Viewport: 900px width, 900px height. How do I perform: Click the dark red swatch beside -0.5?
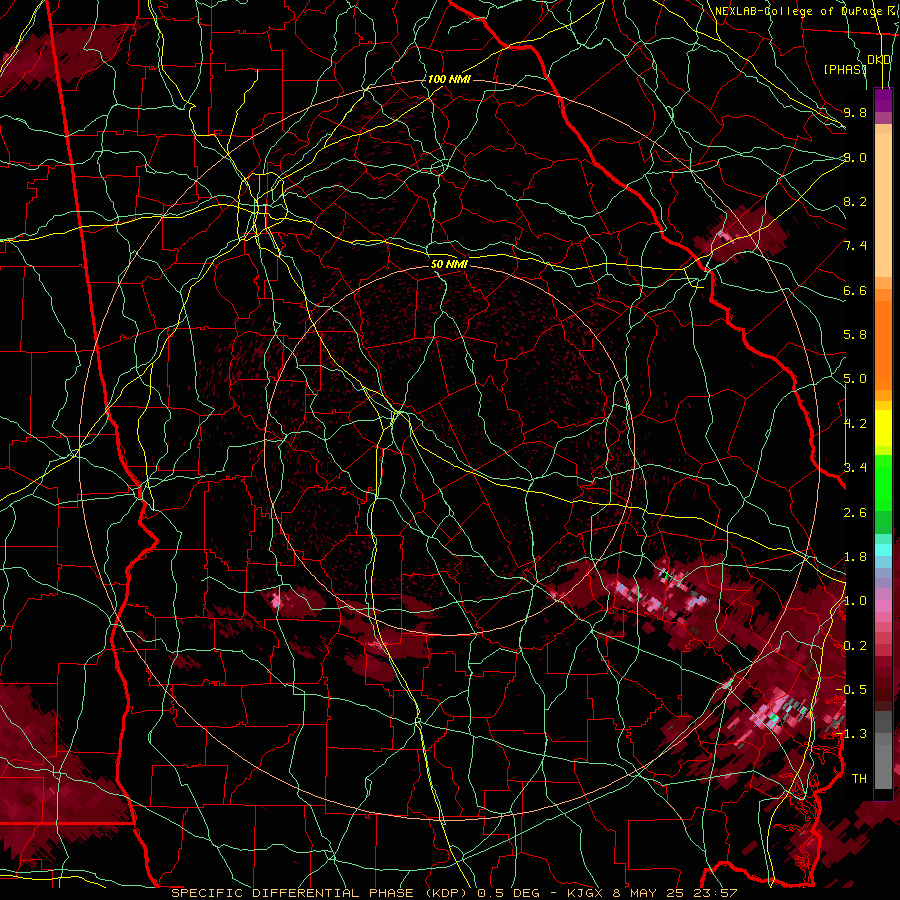click(883, 694)
